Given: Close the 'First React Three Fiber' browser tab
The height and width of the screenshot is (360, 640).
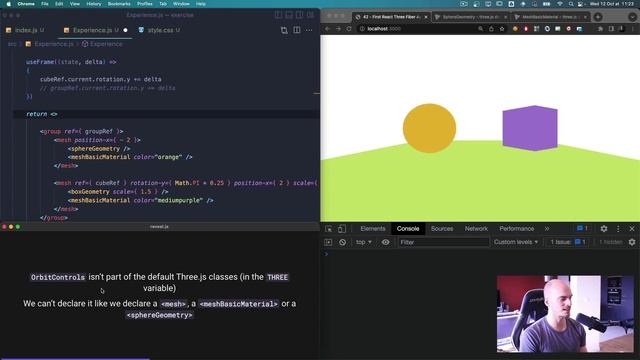Looking at the screenshot, I should pos(426,17).
